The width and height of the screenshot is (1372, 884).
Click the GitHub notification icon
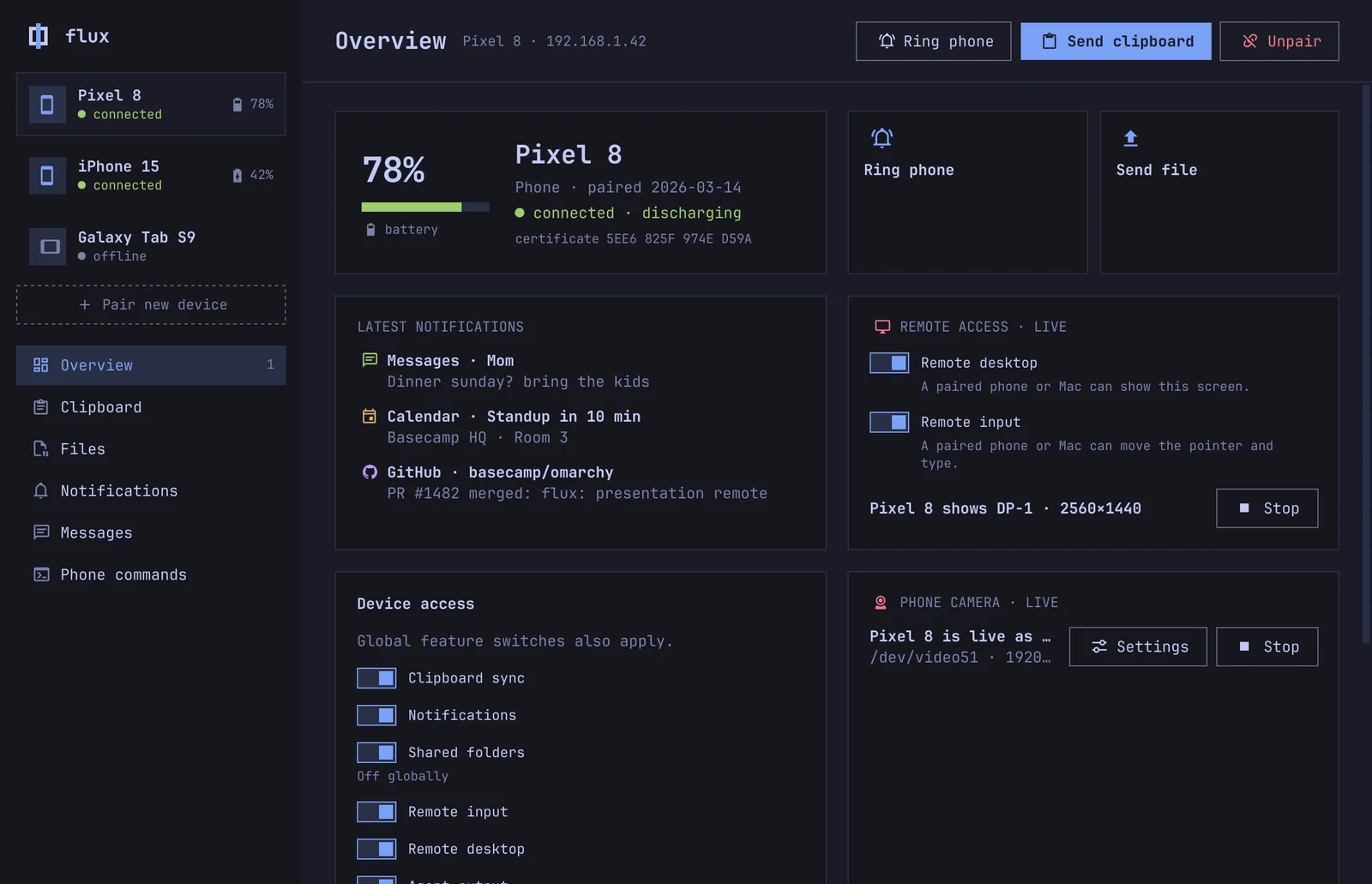coord(370,472)
